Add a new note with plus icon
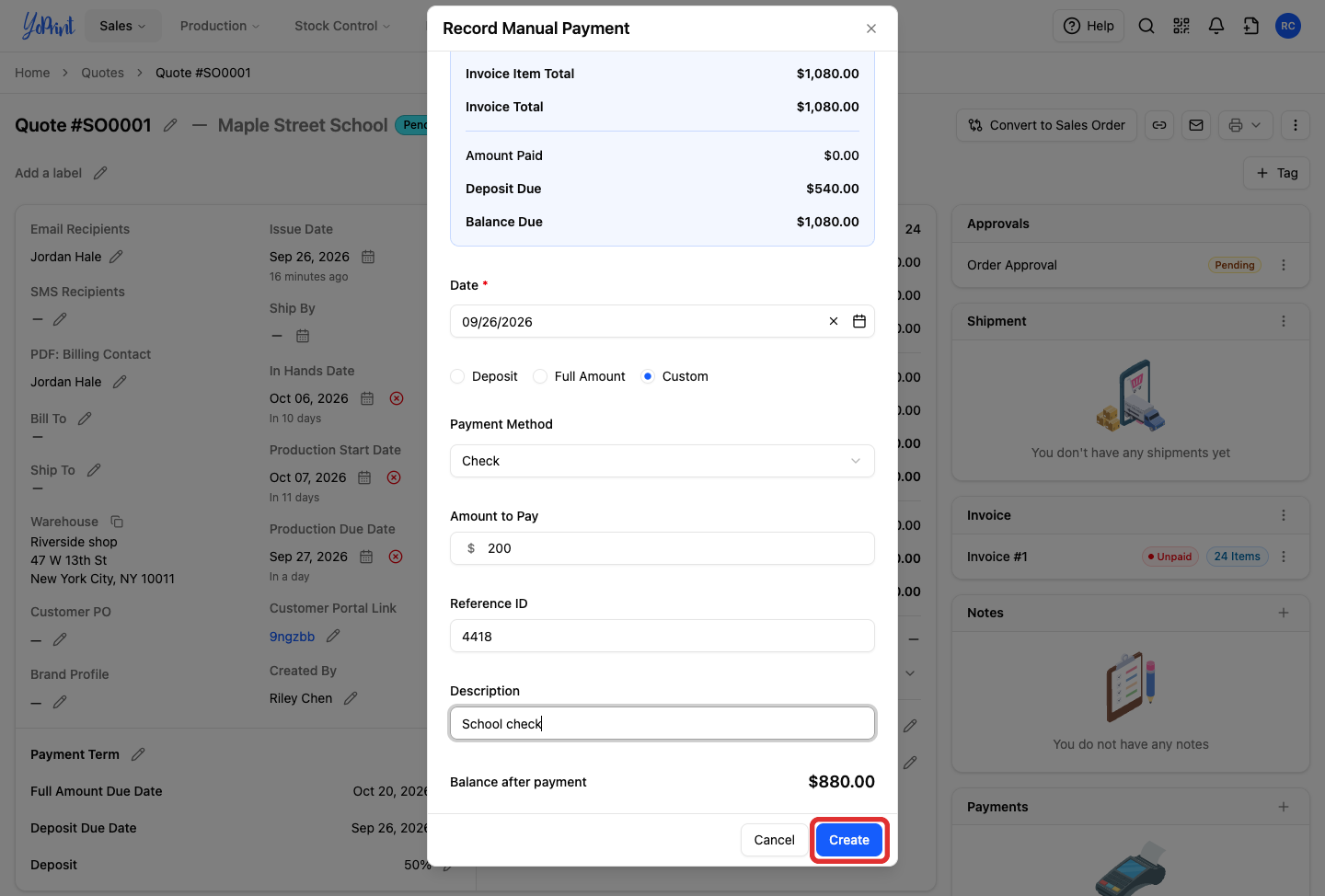The height and width of the screenshot is (896, 1325). pyautogui.click(x=1284, y=613)
